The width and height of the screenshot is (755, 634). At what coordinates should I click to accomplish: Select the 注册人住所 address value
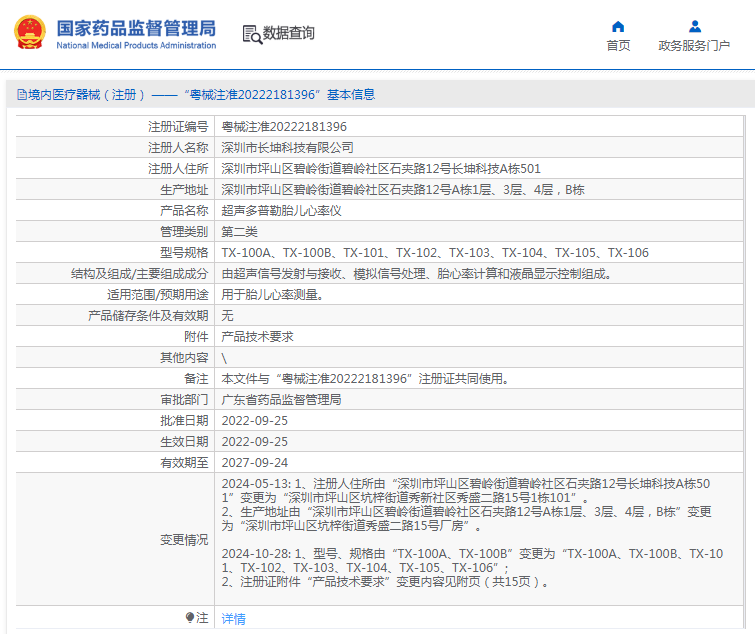[381, 168]
